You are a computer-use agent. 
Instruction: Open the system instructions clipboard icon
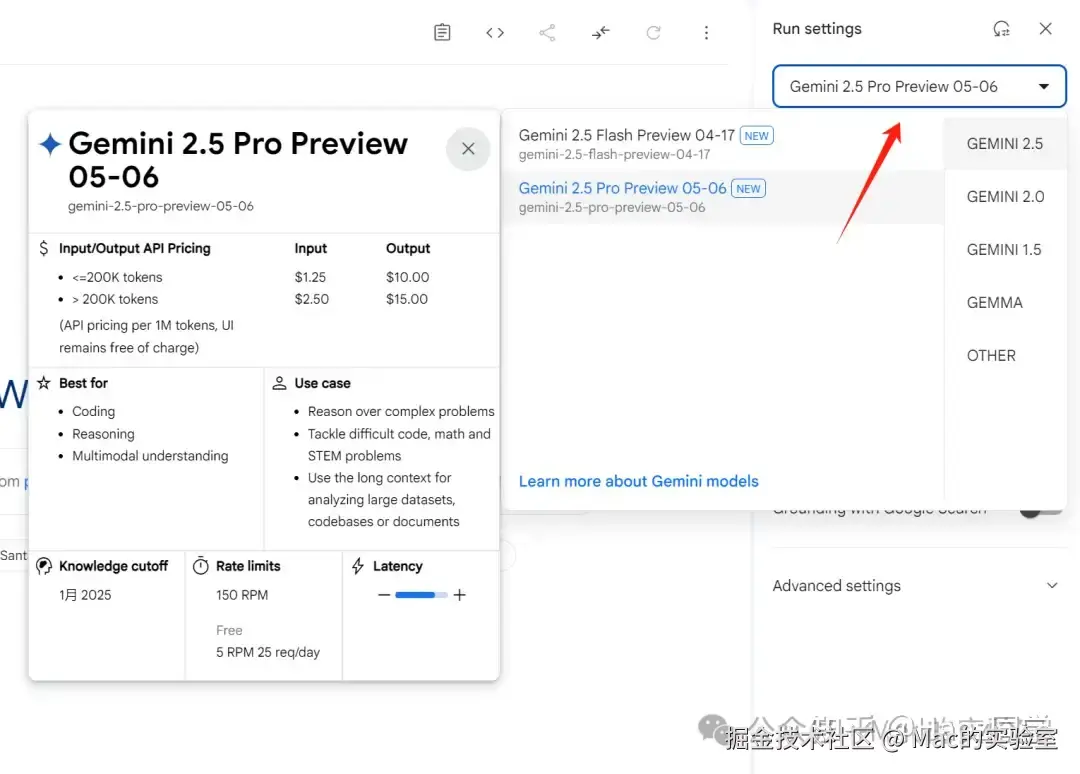point(442,32)
